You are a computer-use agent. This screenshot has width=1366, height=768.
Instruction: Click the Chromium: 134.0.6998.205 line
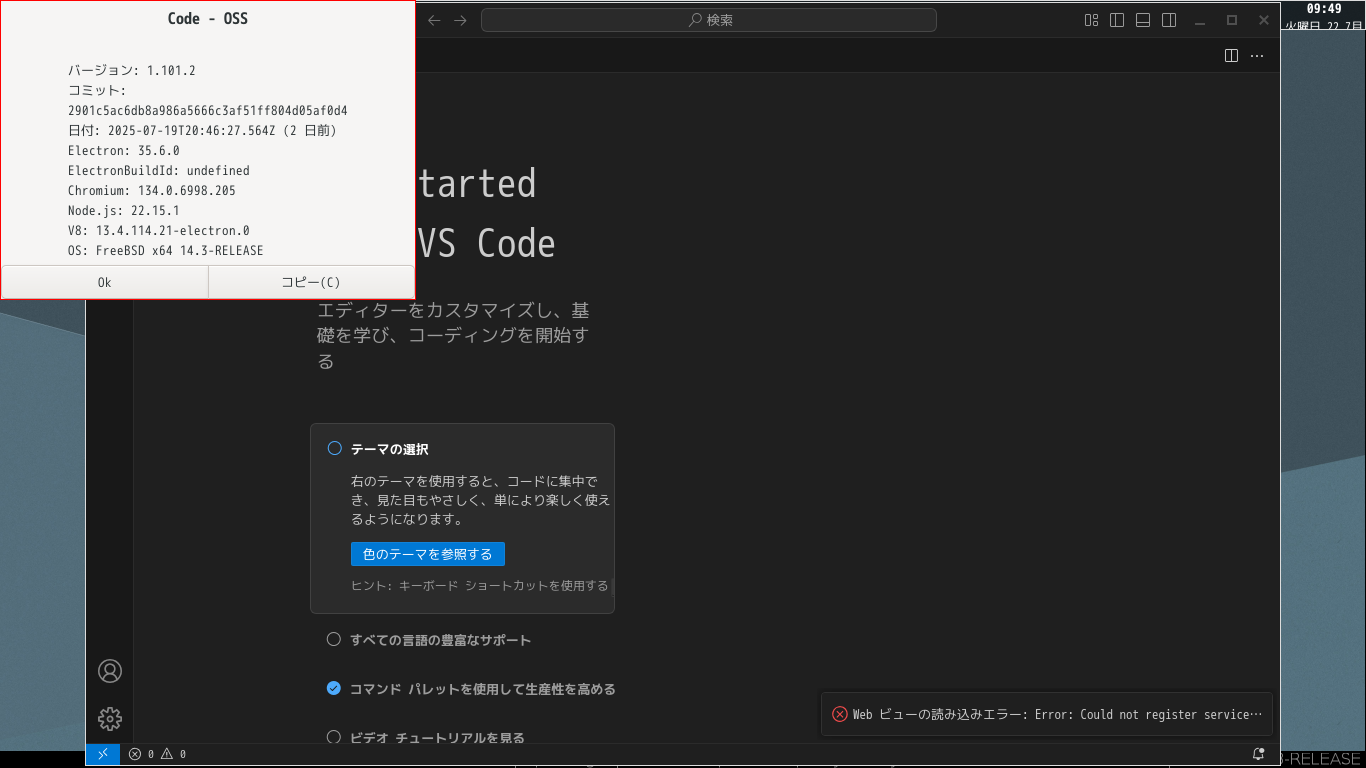(152, 190)
